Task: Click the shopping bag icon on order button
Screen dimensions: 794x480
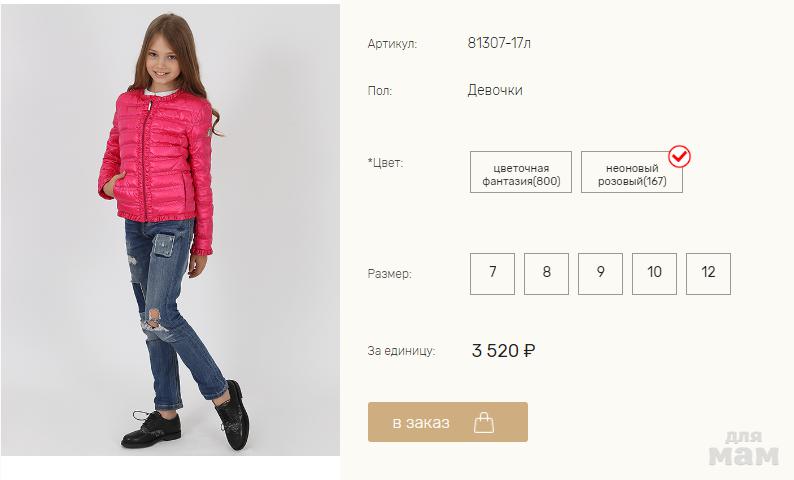Action: tap(484, 422)
